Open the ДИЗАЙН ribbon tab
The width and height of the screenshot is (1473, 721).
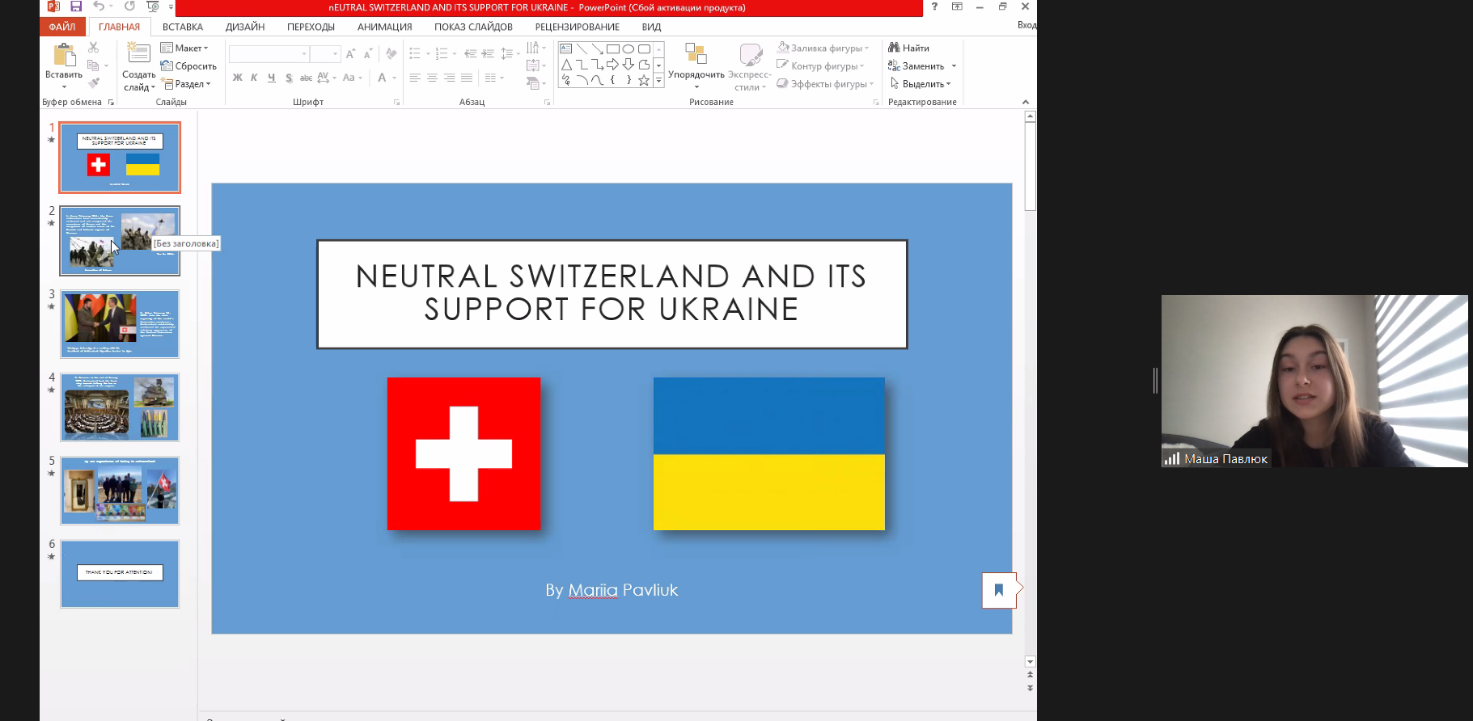click(245, 27)
